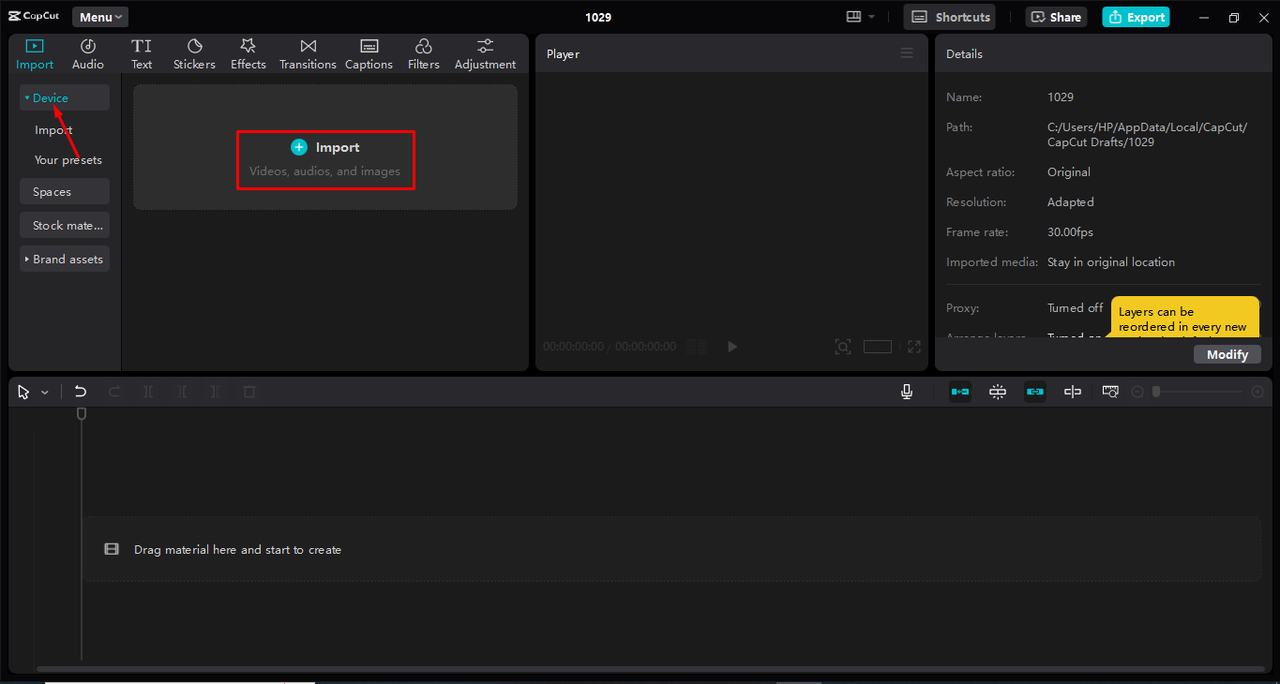Click the timeline zoom slider handle
Viewport: 1280px width, 684px height.
[1156, 392]
